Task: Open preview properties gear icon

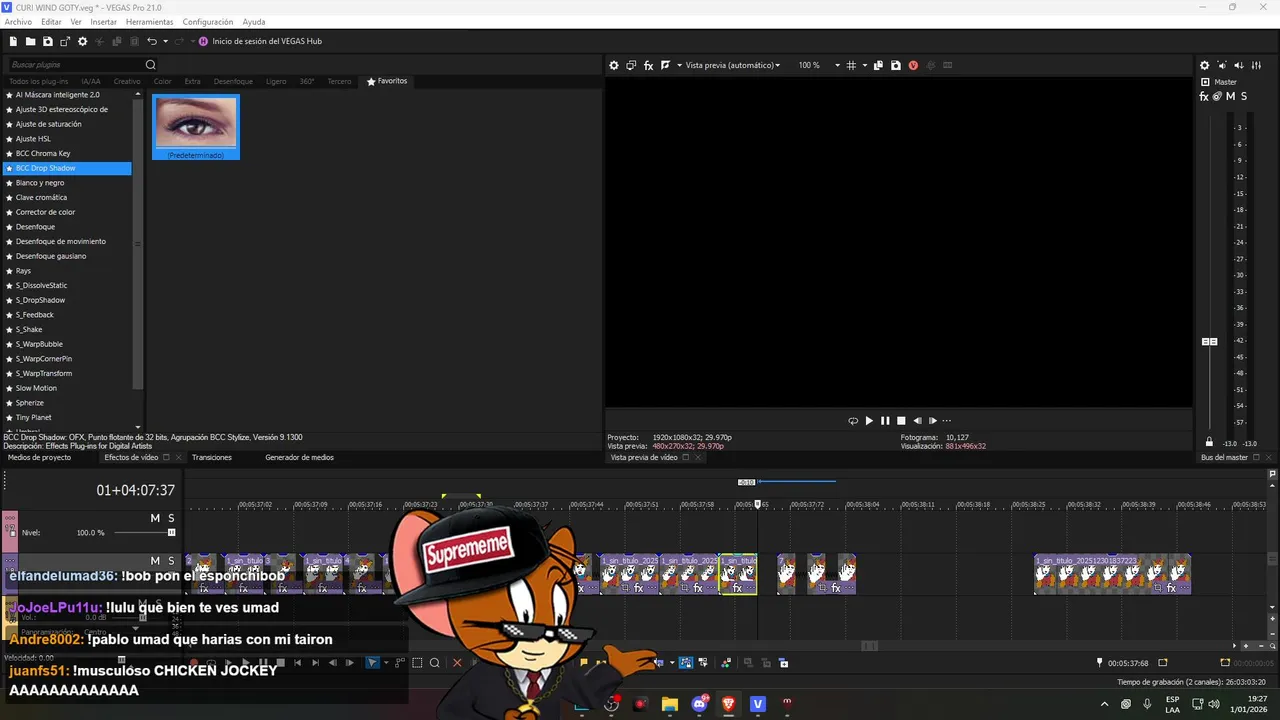Action: pos(614,65)
